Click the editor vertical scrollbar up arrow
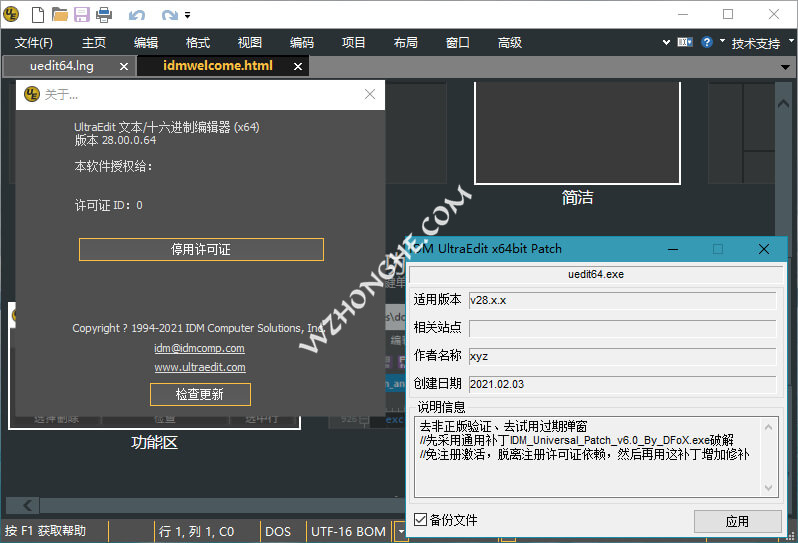798x543 pixels. point(783,103)
